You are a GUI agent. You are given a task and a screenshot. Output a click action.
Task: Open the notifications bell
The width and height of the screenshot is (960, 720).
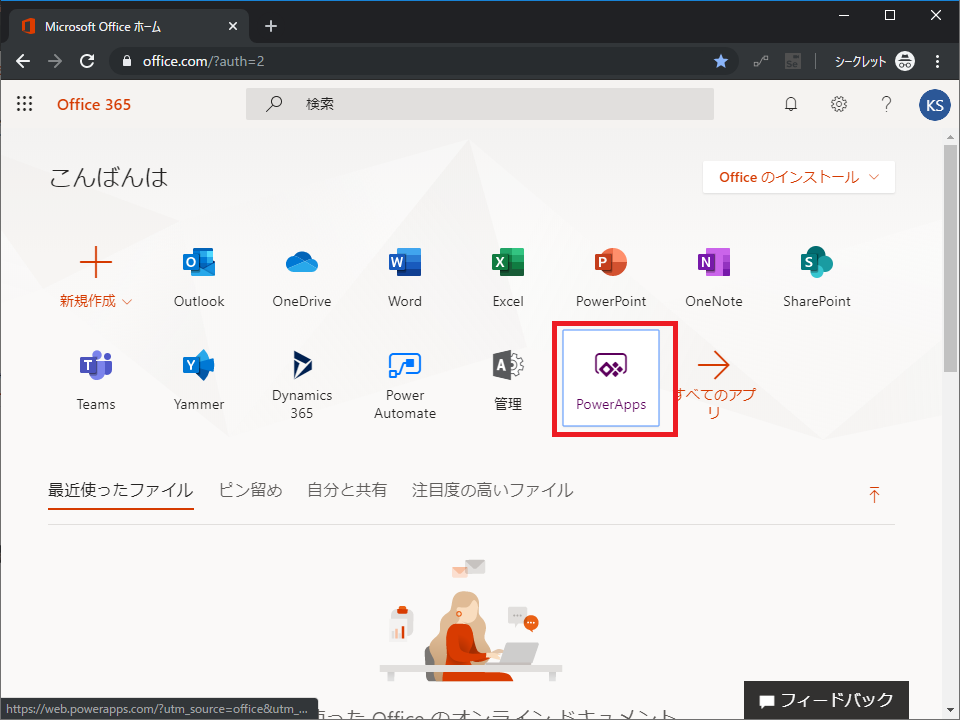[x=791, y=104]
